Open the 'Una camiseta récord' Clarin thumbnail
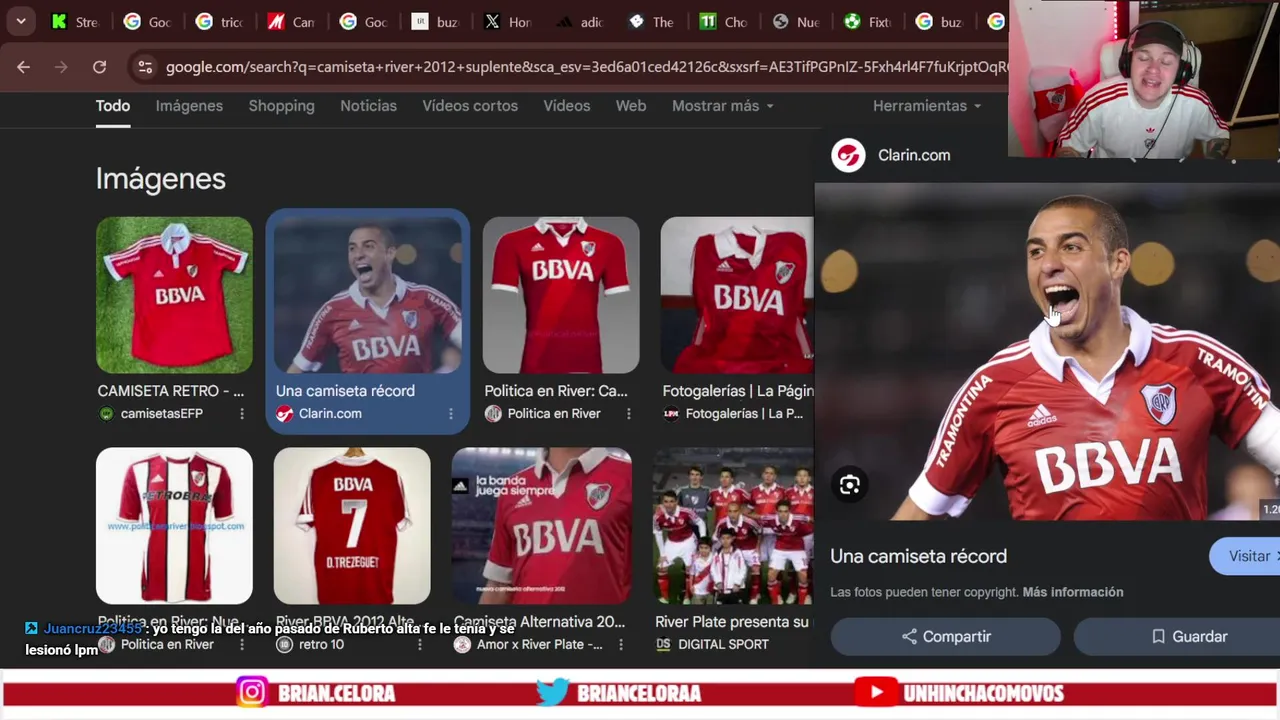 click(368, 295)
